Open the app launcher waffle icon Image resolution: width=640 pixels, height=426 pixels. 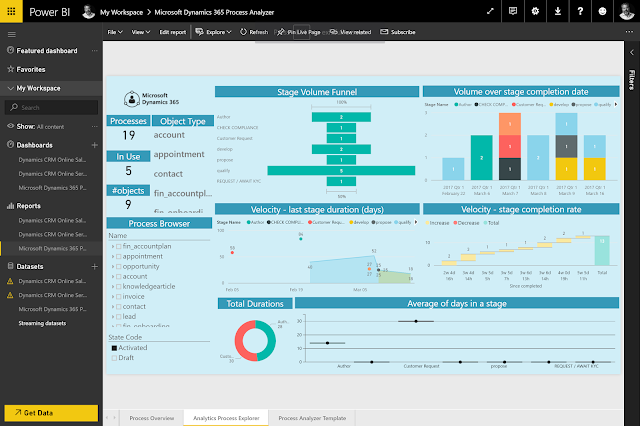11,11
